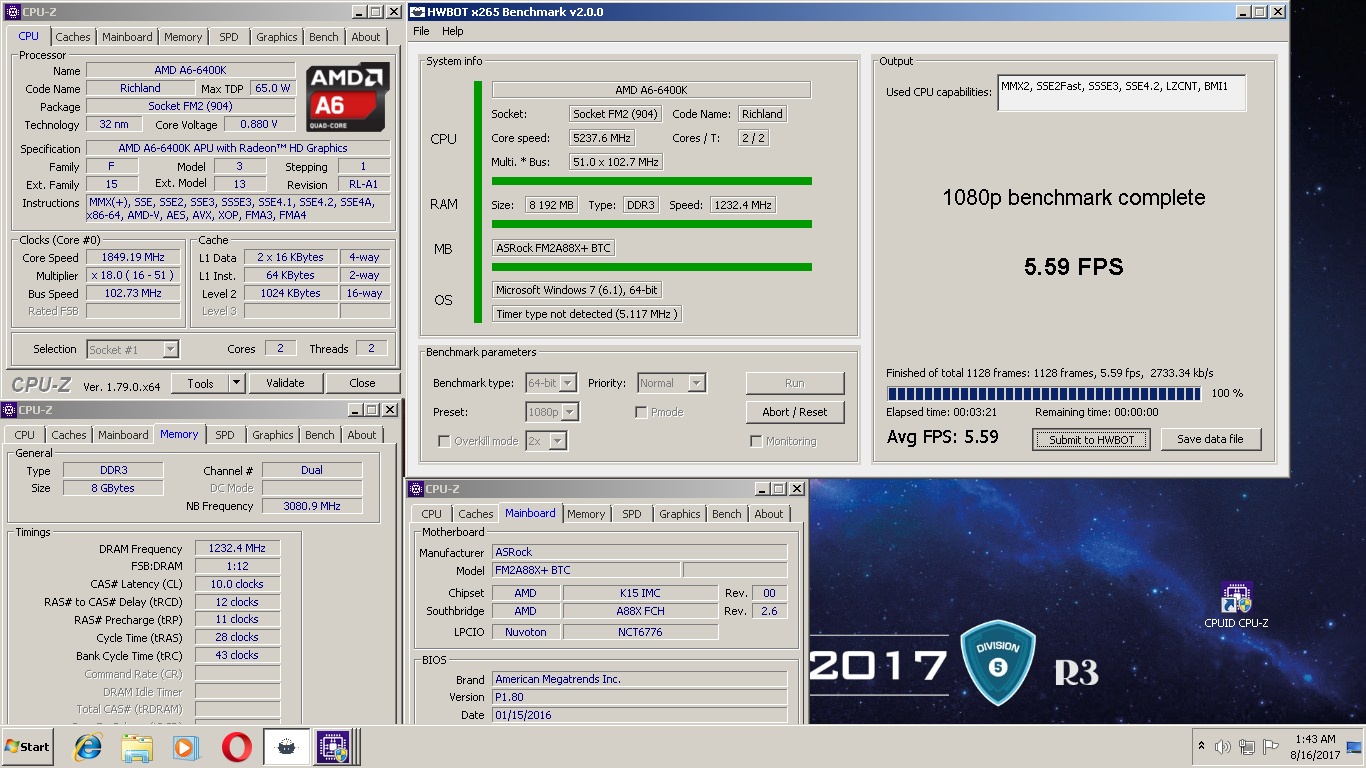The width and height of the screenshot is (1366, 768).
Task: Click Submit to HWBOT button
Action: click(1091, 439)
